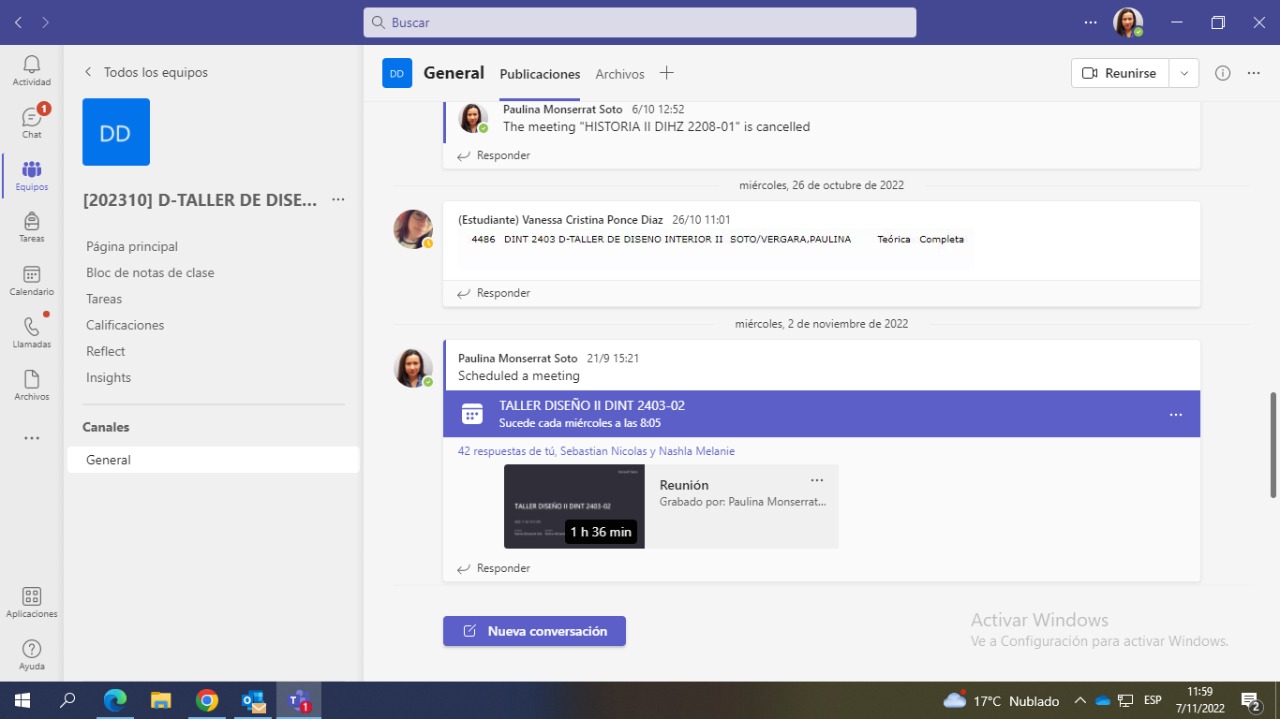Add a new tab with plus icon
The height and width of the screenshot is (719, 1280).
pyautogui.click(x=667, y=73)
